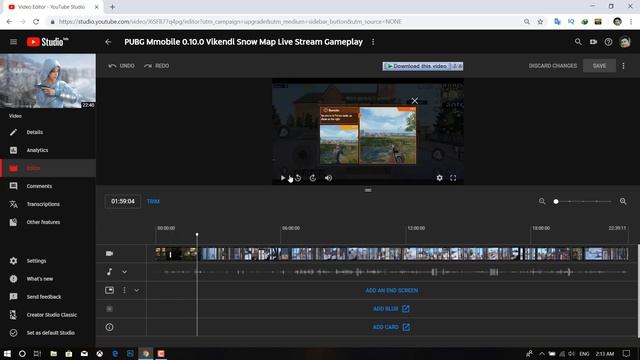Mute the preview volume
Image resolution: width=640 pixels, height=360 pixels.
point(328,178)
